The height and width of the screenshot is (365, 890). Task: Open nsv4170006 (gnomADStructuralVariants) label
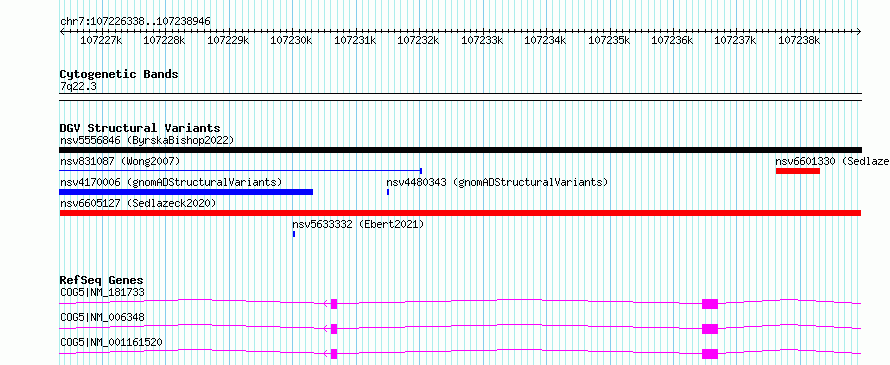[x=171, y=182]
